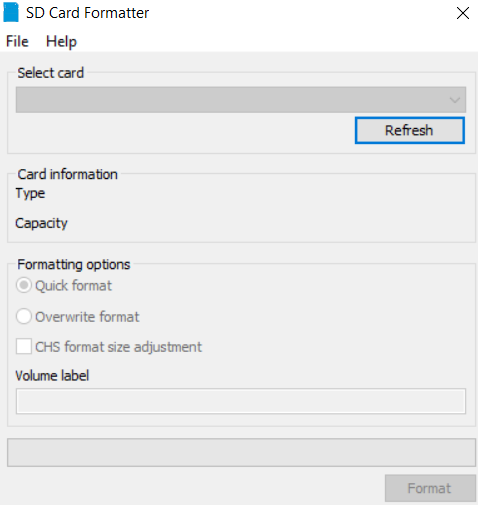Open the File menu
The height and width of the screenshot is (505, 478).
17,42
